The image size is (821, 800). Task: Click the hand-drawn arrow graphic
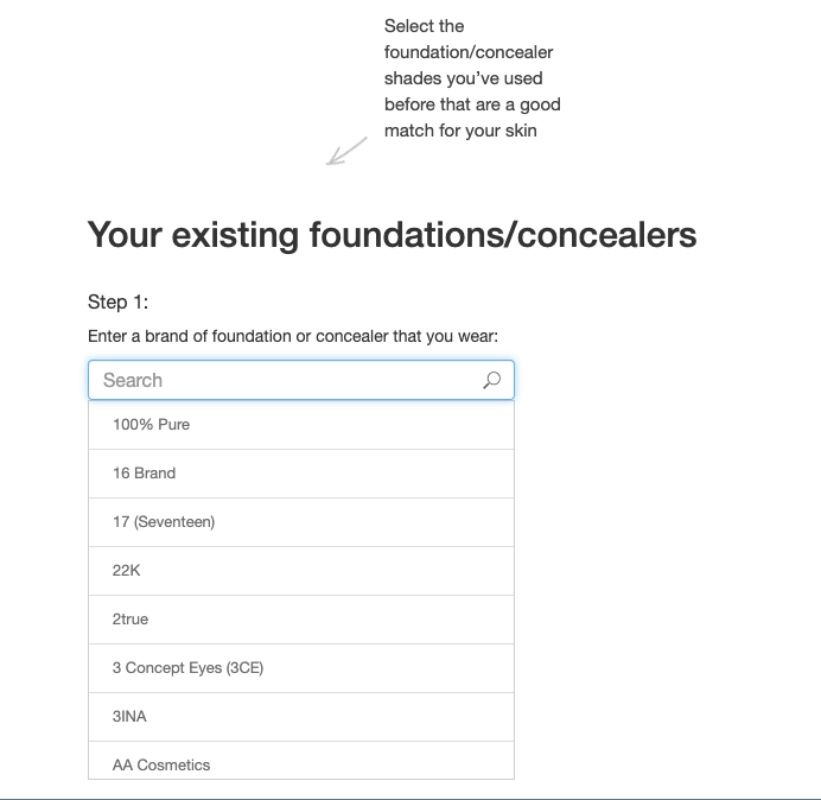pos(347,151)
